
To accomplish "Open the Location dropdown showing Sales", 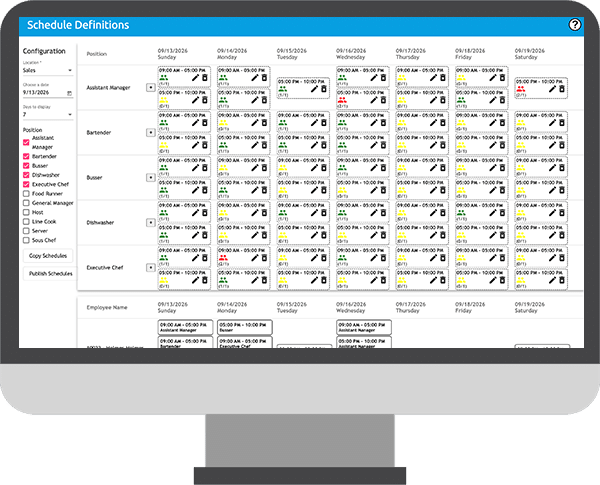I will [x=48, y=70].
